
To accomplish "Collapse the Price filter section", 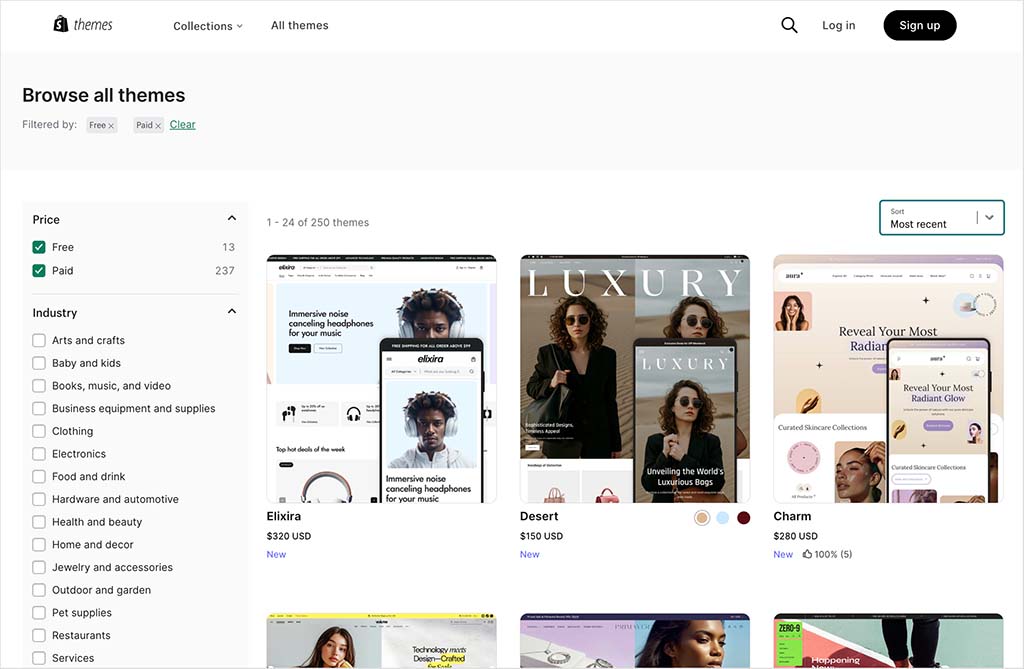I will [232, 218].
